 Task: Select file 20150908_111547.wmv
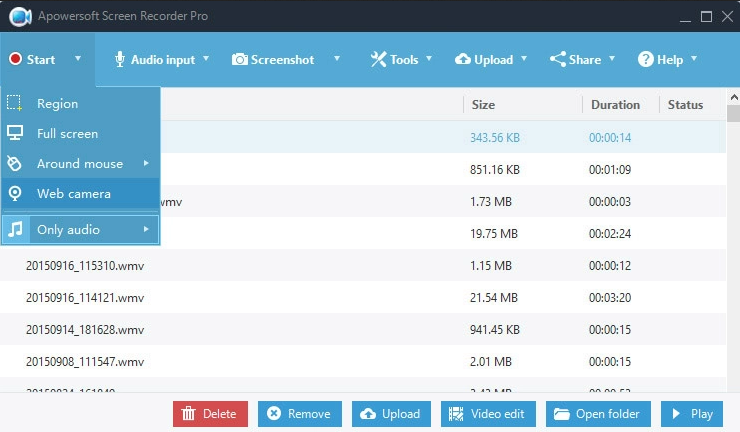tap(85, 362)
